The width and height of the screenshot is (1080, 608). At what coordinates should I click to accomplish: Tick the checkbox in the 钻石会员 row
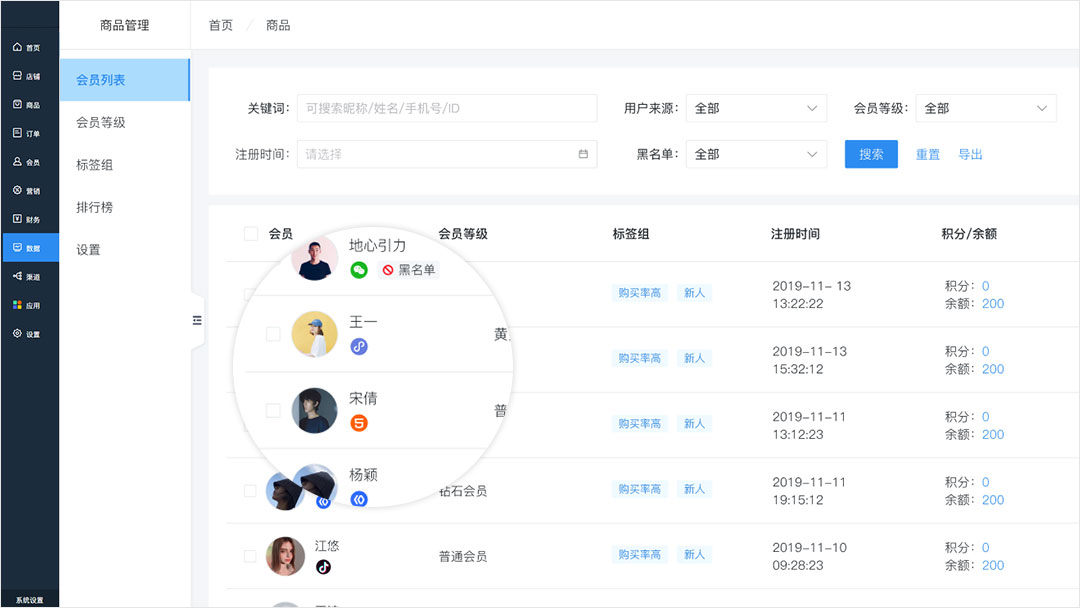(250, 491)
